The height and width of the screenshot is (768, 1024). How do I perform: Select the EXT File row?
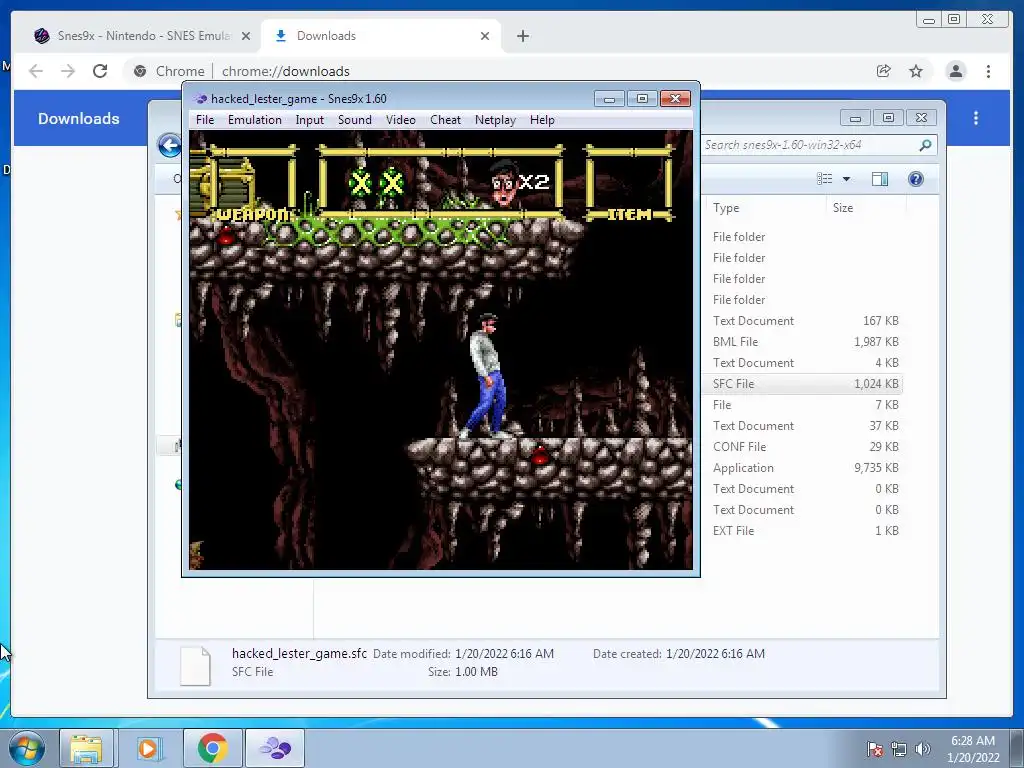pyautogui.click(x=803, y=531)
